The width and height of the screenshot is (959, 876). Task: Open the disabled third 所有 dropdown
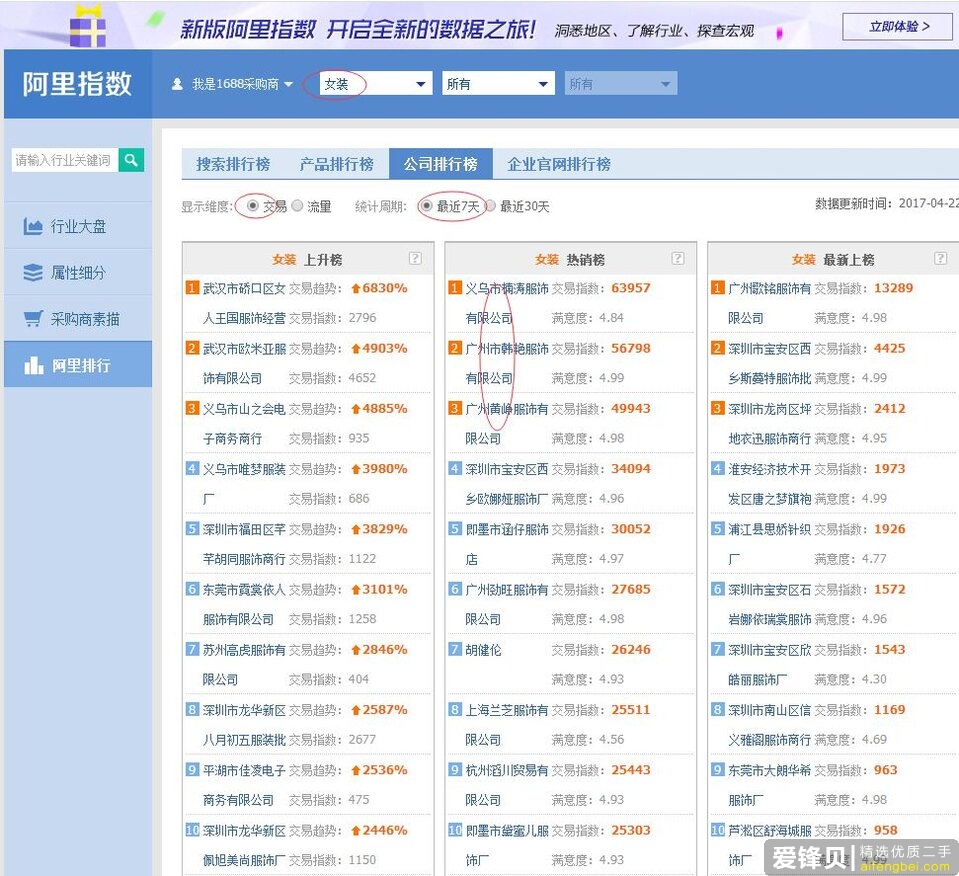(621, 84)
